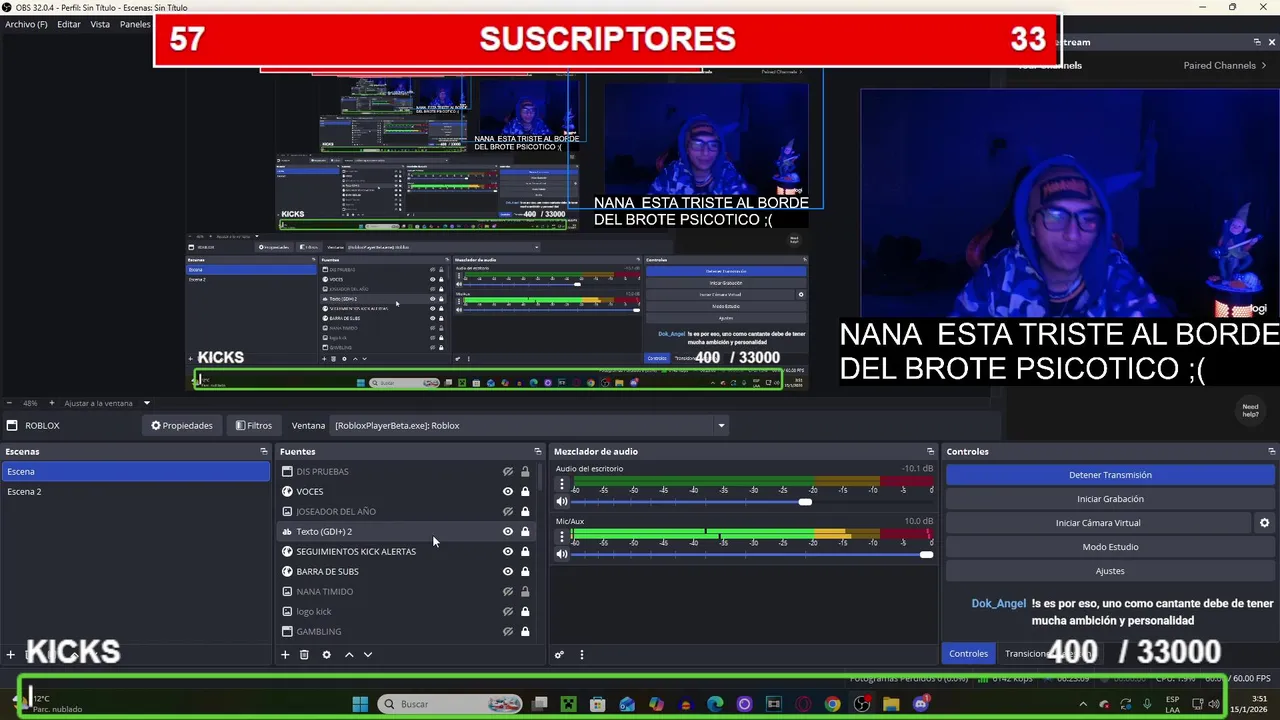Pop out the Mezclador de audio dock
Viewport: 1280px width, 720px height.
coord(931,452)
